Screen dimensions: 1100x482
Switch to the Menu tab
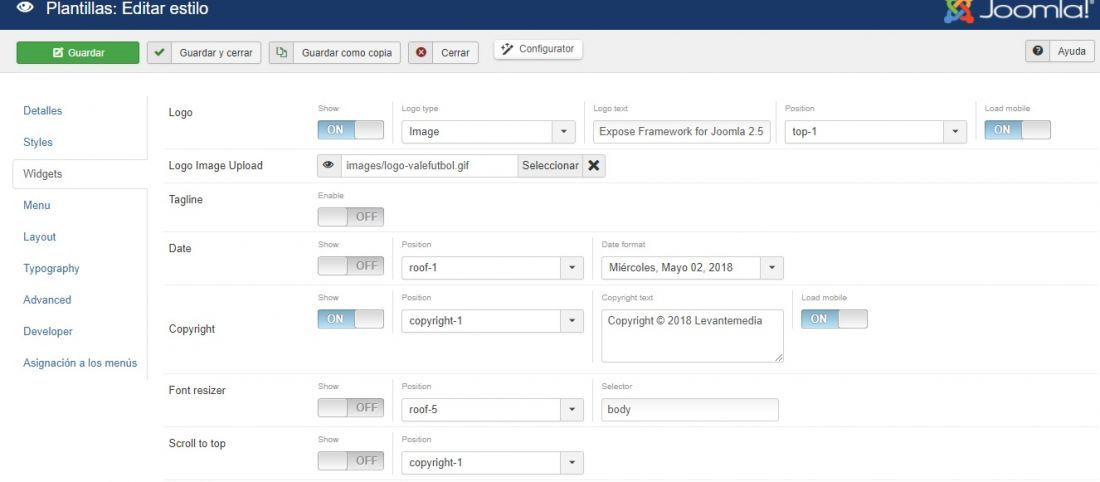coord(36,206)
